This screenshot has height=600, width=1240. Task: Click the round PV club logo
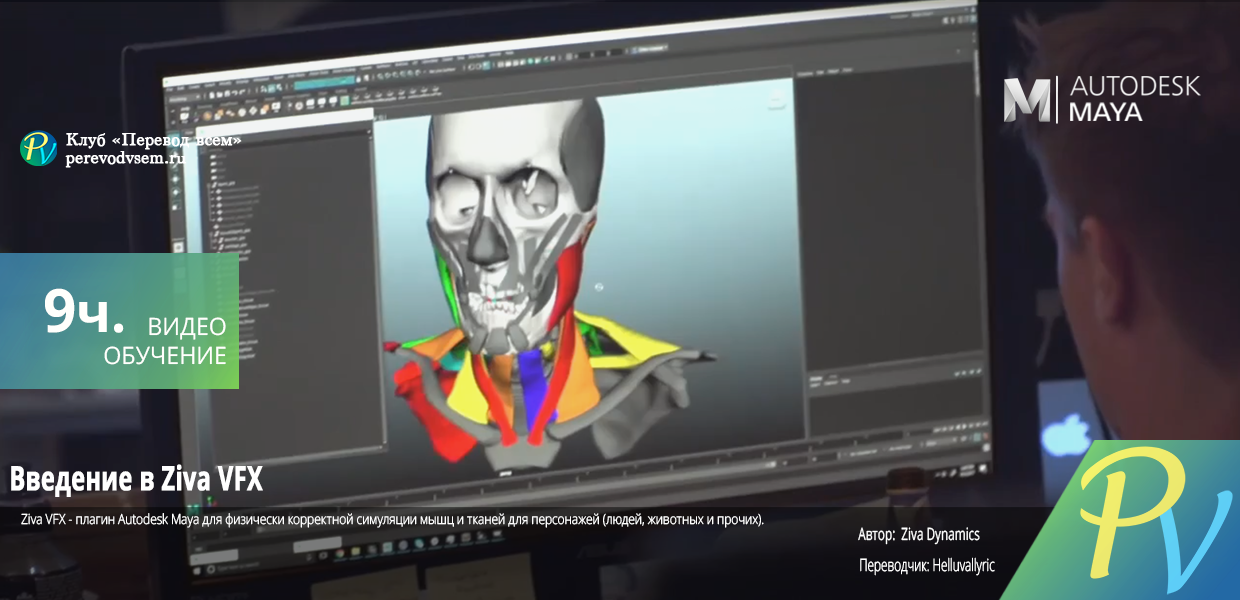(39, 148)
